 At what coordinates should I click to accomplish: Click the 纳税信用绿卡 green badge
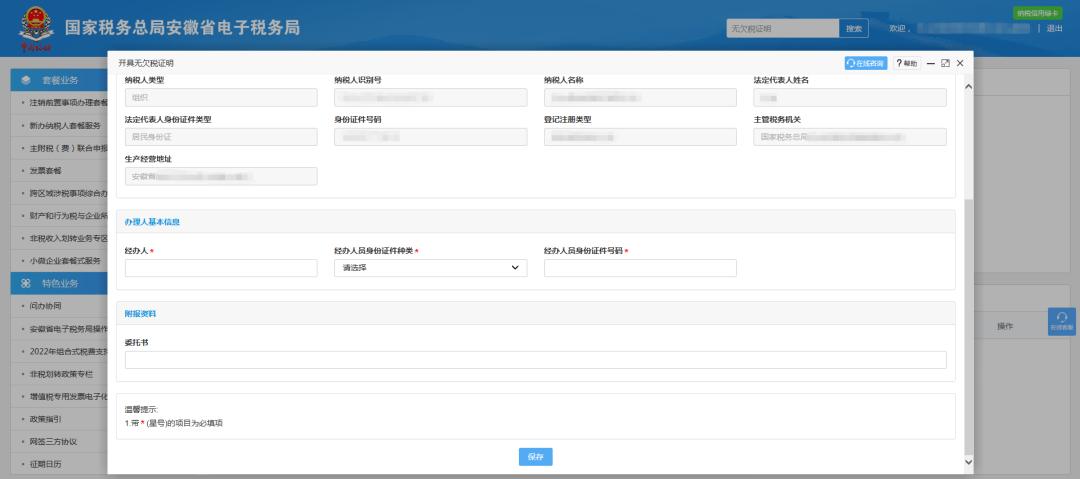(x=1038, y=13)
